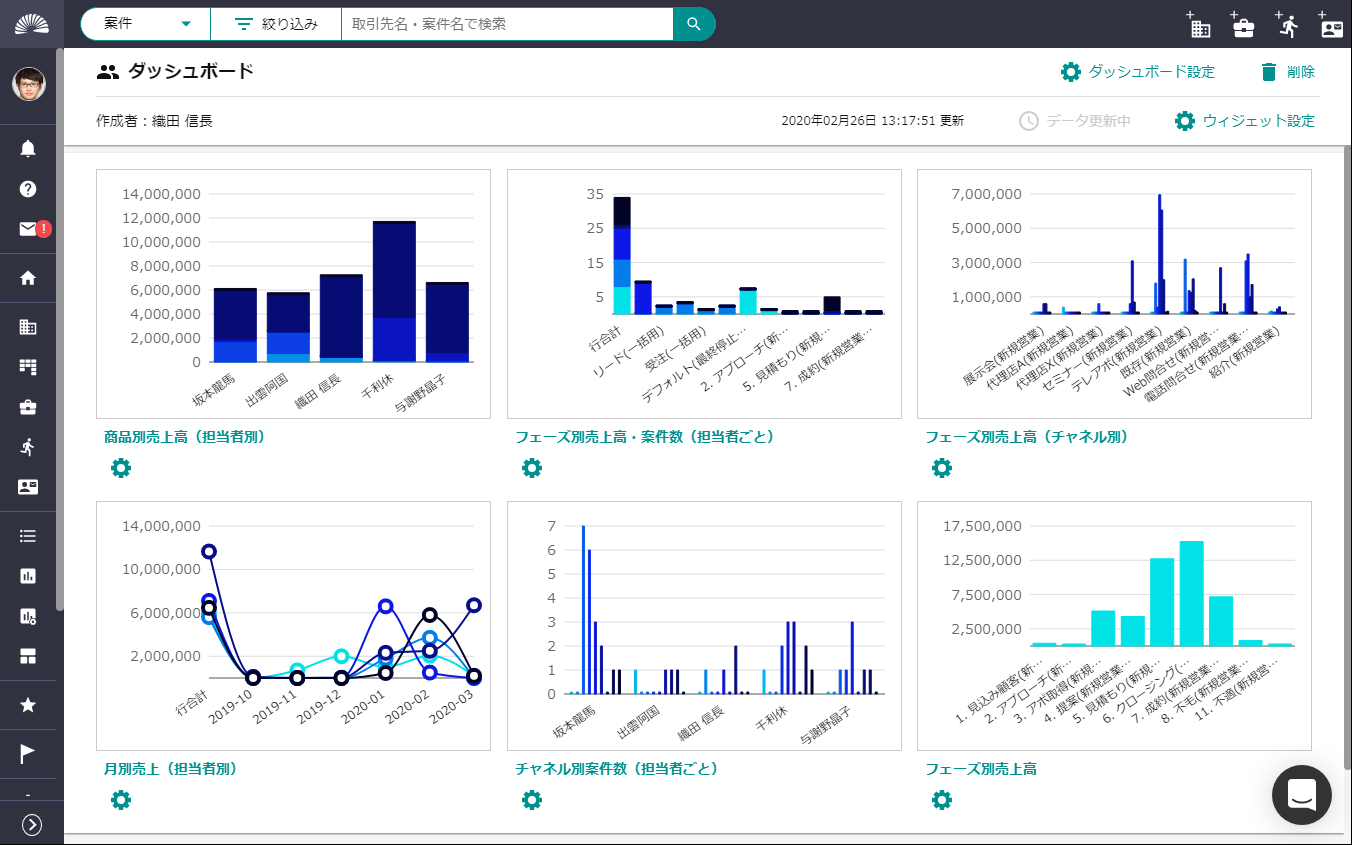This screenshot has height=845, width=1352.
Task: Open ウィジェット設定 widget settings
Action: tap(1245, 121)
